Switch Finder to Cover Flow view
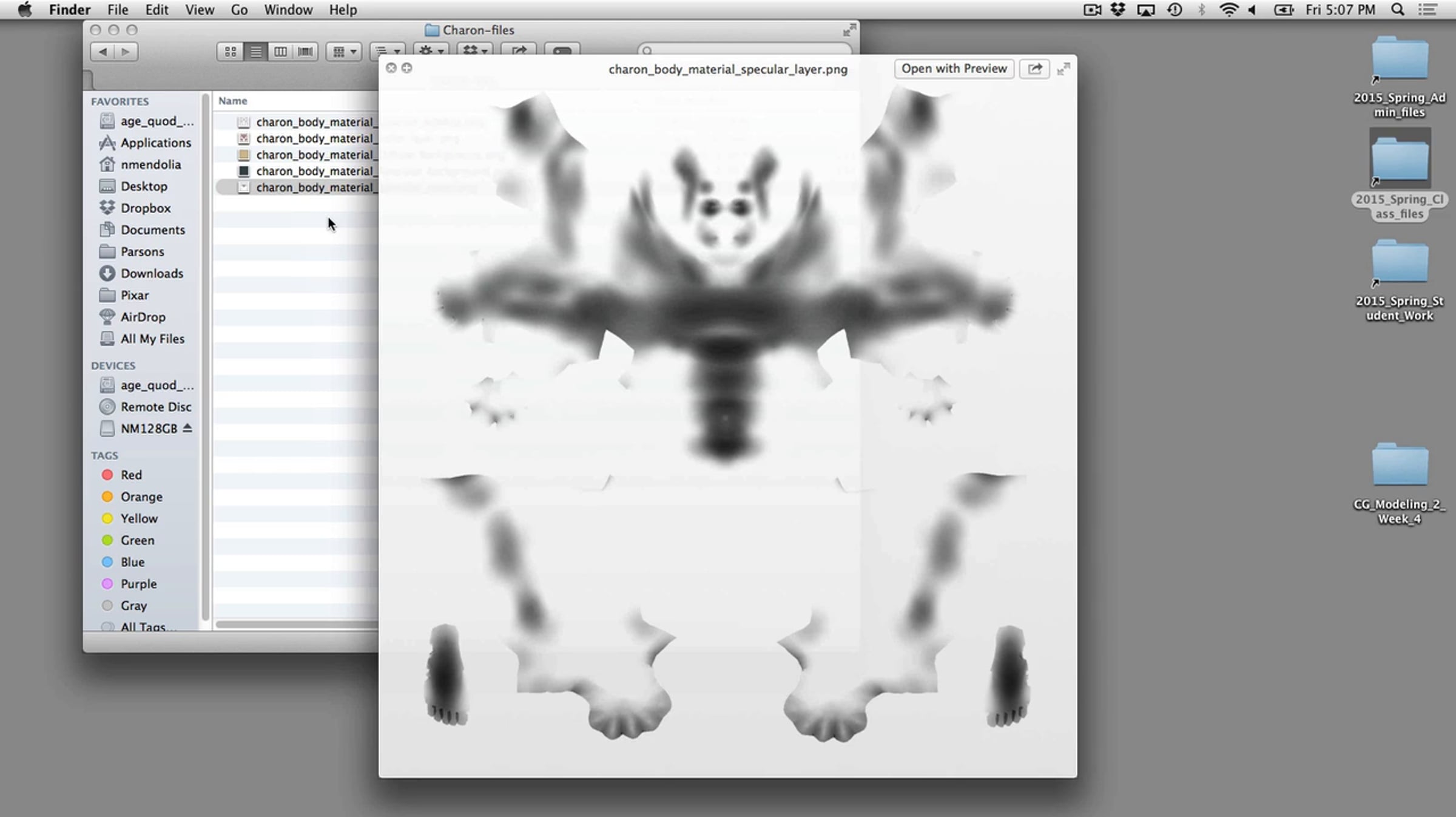This screenshot has height=817, width=1456. tap(306, 52)
